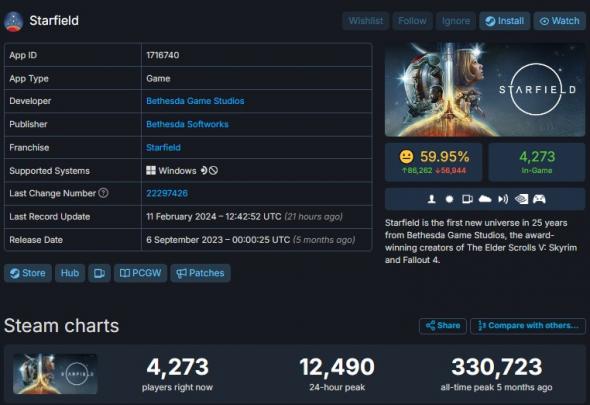The width and height of the screenshot is (590, 405).
Task: Click the NVIDIA GeForce Now icon
Action: coord(522,199)
